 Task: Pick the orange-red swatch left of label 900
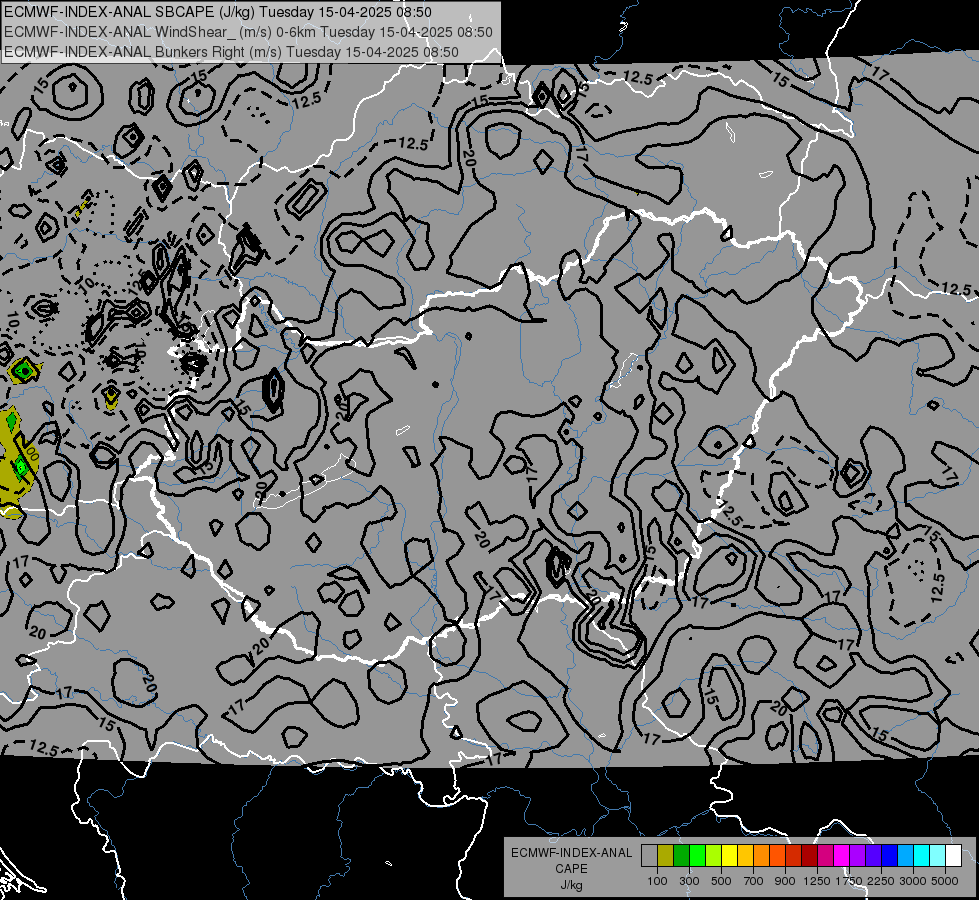777,856
